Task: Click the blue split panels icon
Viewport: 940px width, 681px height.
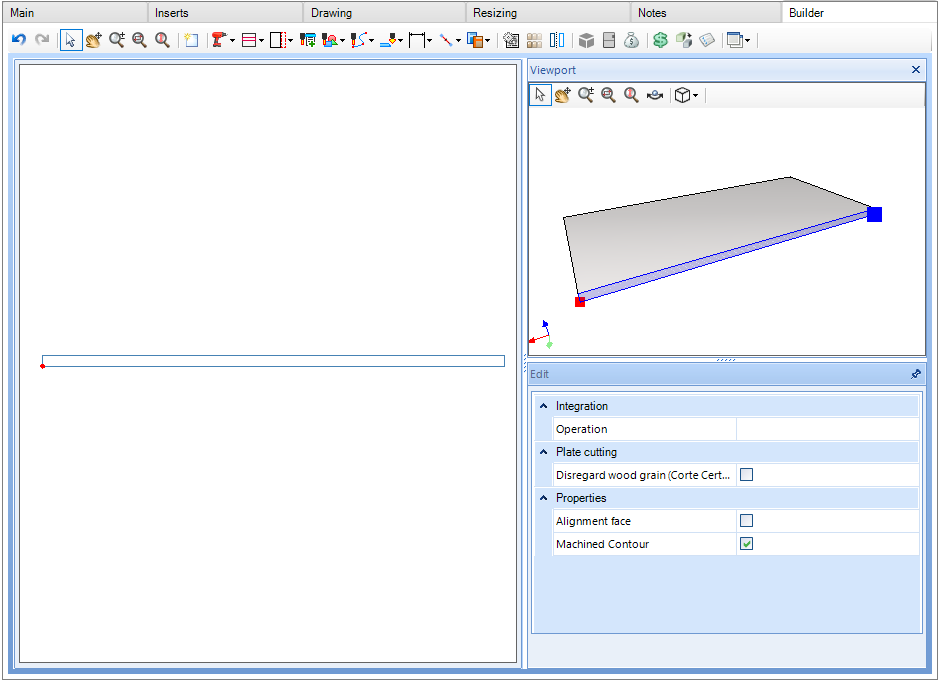Action: click(557, 40)
